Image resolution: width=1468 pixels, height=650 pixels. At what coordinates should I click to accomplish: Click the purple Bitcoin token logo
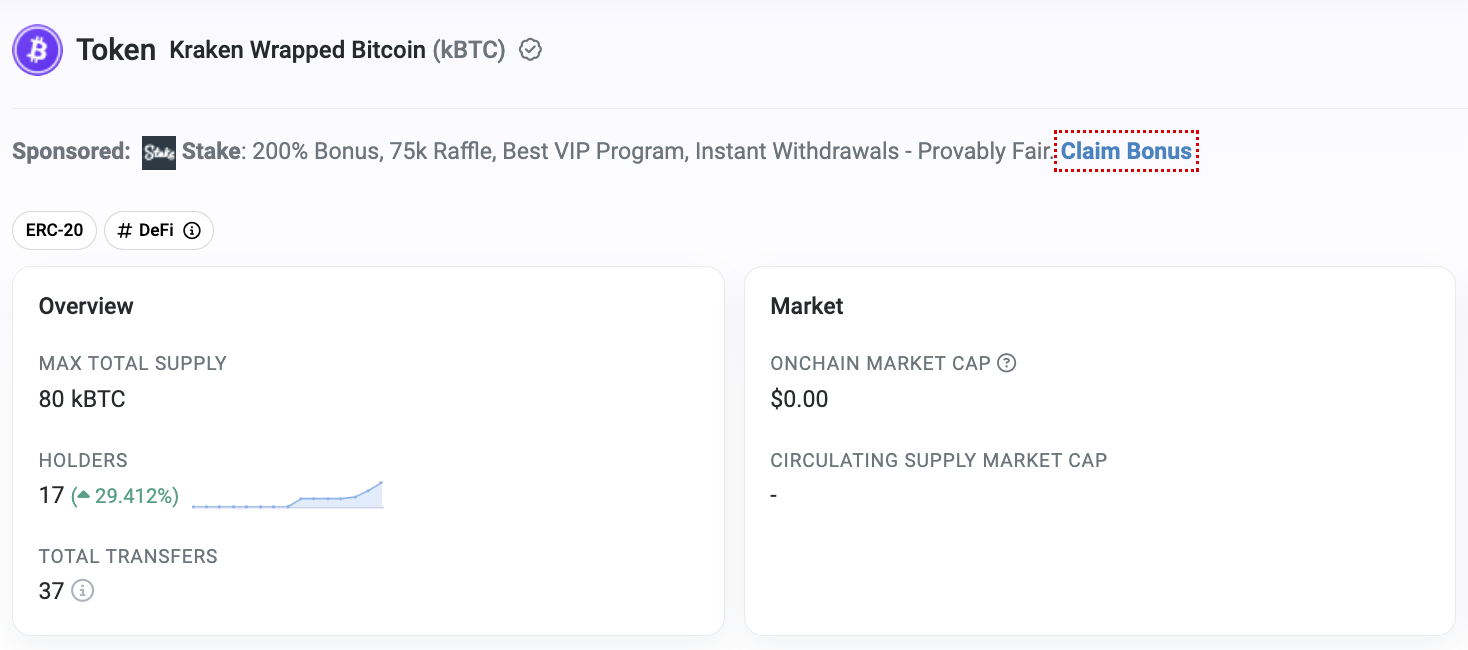(38, 50)
